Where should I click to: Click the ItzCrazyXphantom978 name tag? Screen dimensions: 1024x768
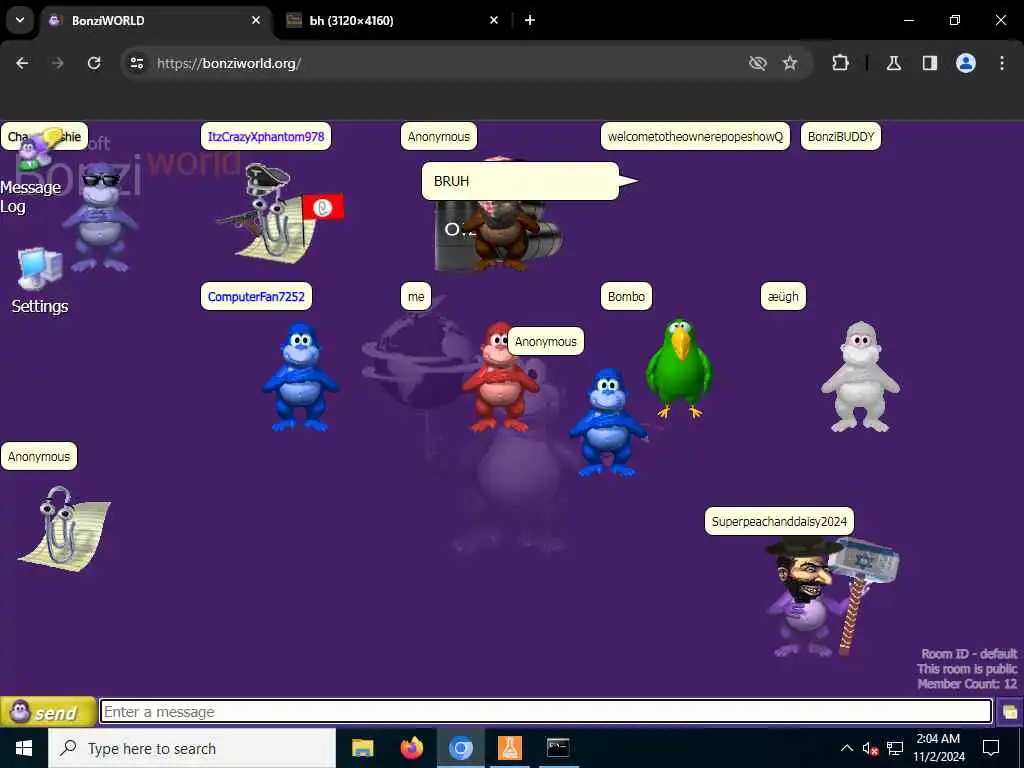266,136
